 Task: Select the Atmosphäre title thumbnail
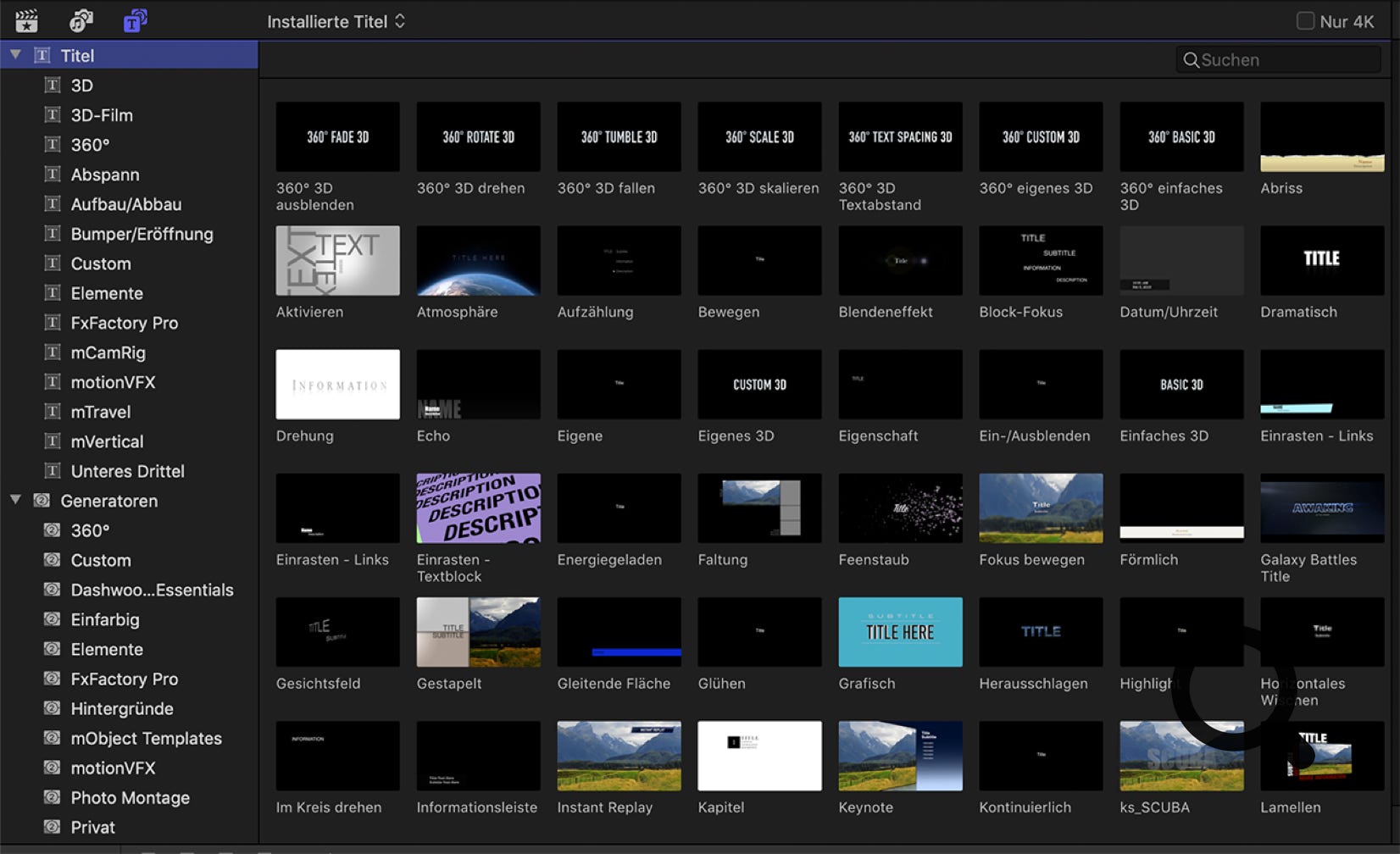click(x=478, y=261)
